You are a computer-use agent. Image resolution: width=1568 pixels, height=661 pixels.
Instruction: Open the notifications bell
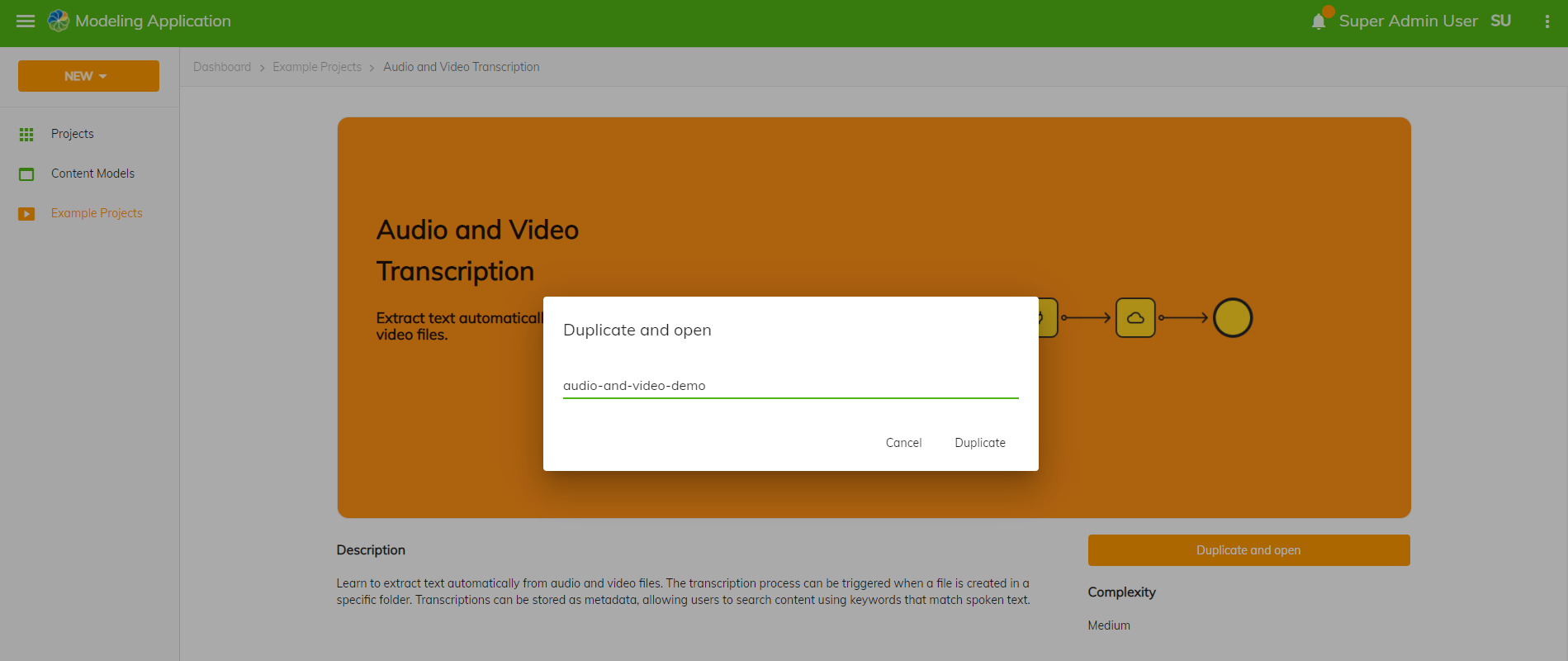1319,21
